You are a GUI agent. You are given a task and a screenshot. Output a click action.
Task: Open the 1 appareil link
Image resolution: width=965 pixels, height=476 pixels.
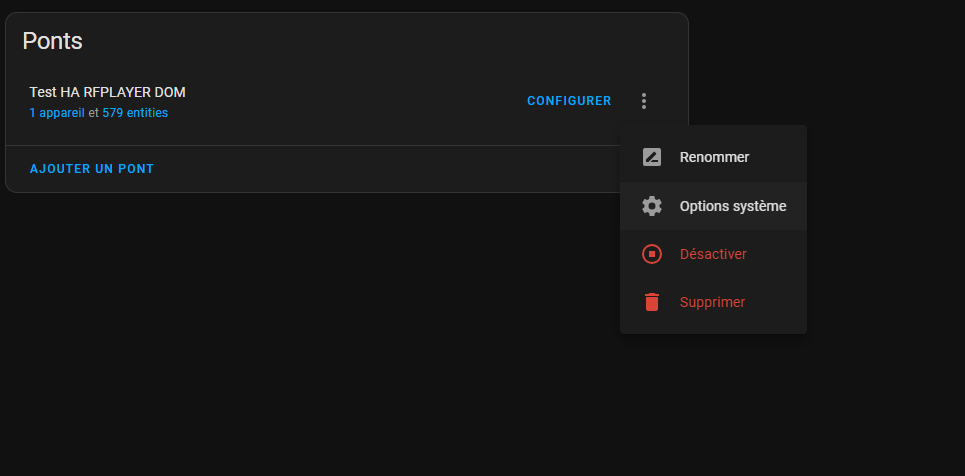57,113
